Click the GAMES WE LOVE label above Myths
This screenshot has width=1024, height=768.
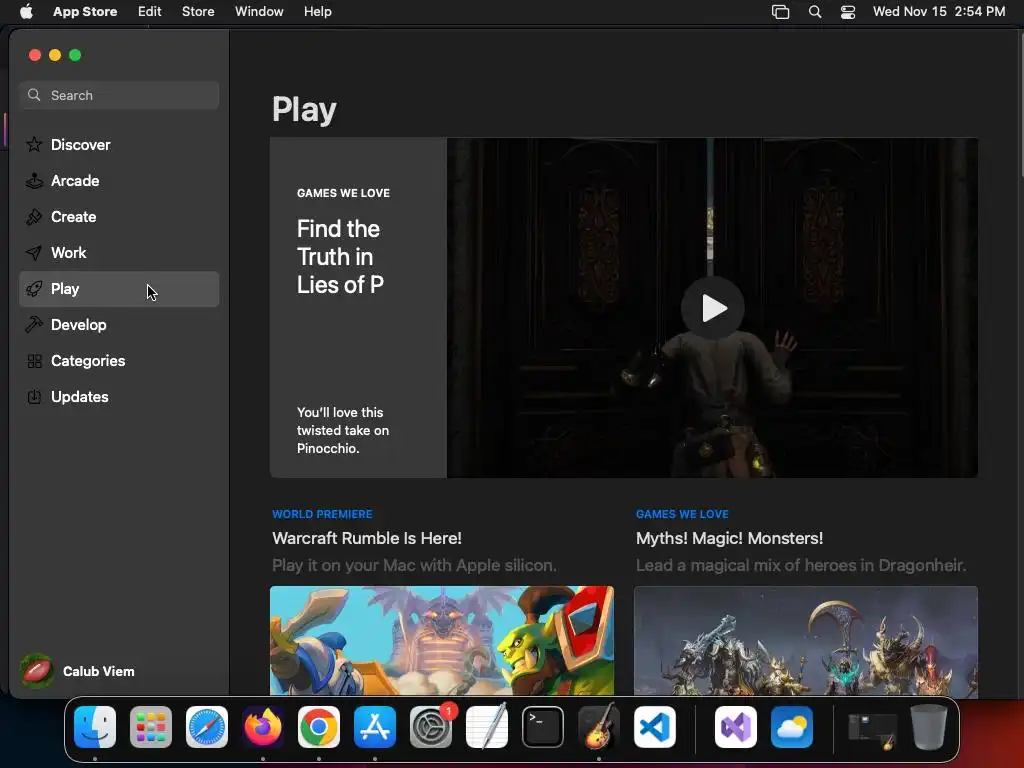coord(682,514)
